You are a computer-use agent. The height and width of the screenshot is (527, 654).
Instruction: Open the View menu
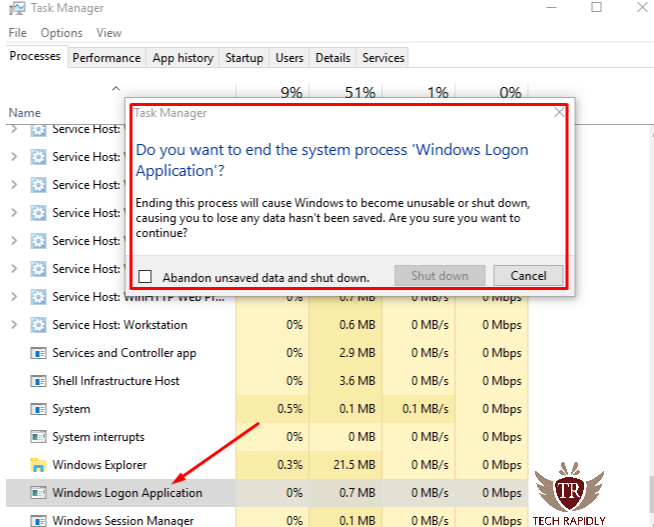[x=109, y=33]
